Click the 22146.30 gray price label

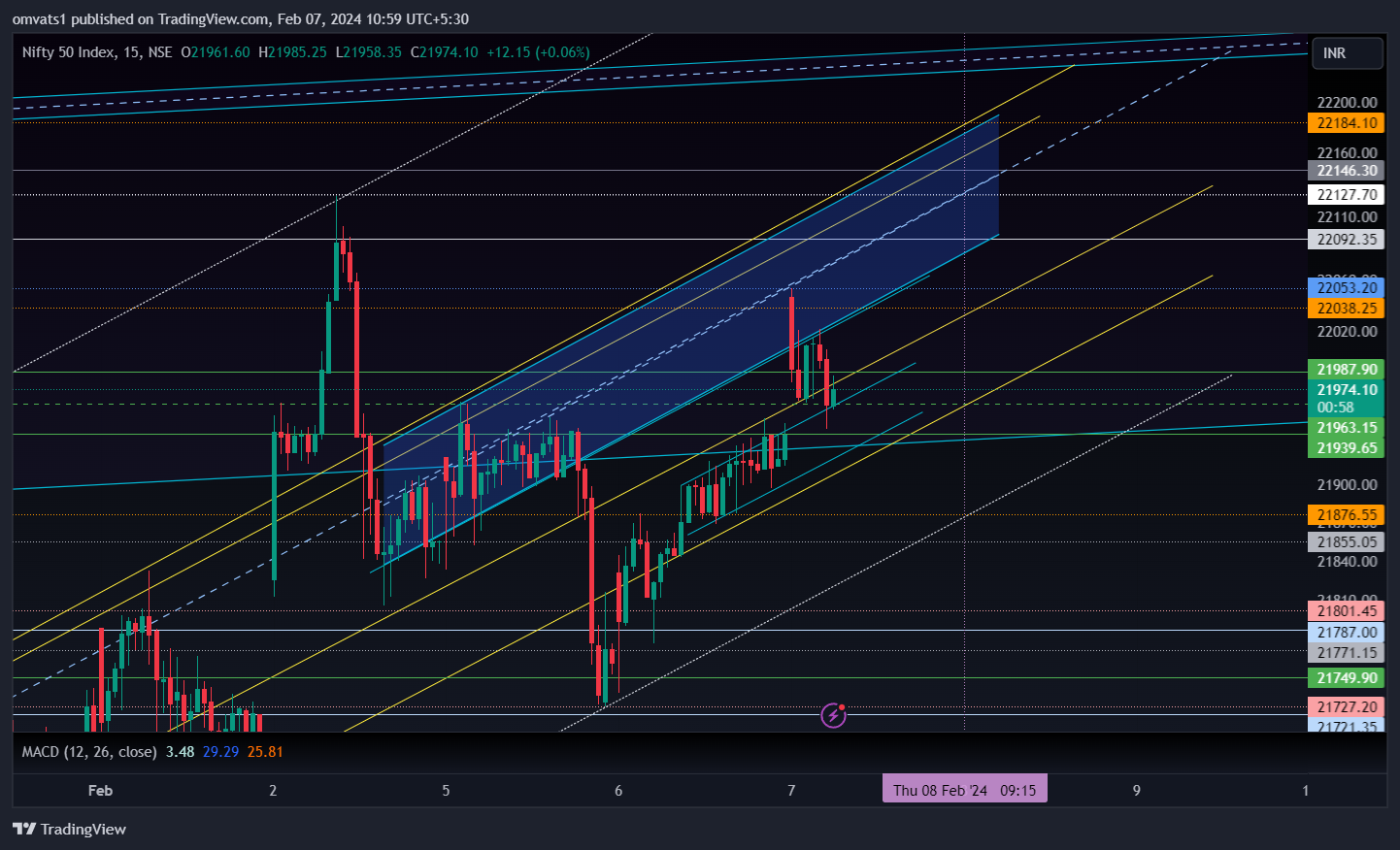1346,171
